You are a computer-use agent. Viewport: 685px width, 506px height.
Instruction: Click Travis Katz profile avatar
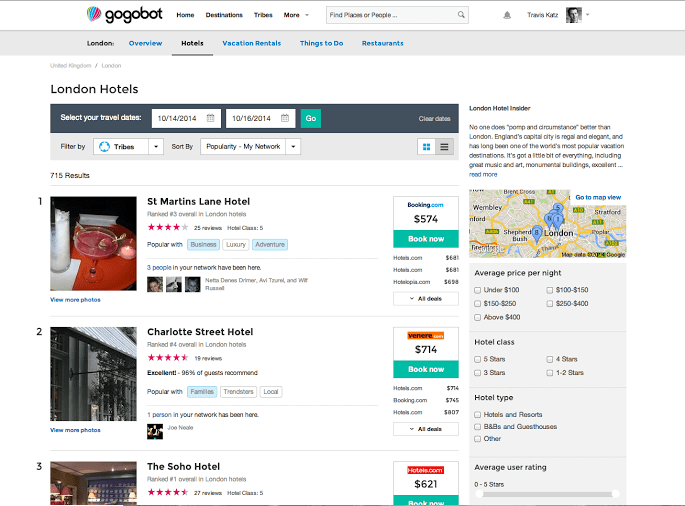pos(574,15)
